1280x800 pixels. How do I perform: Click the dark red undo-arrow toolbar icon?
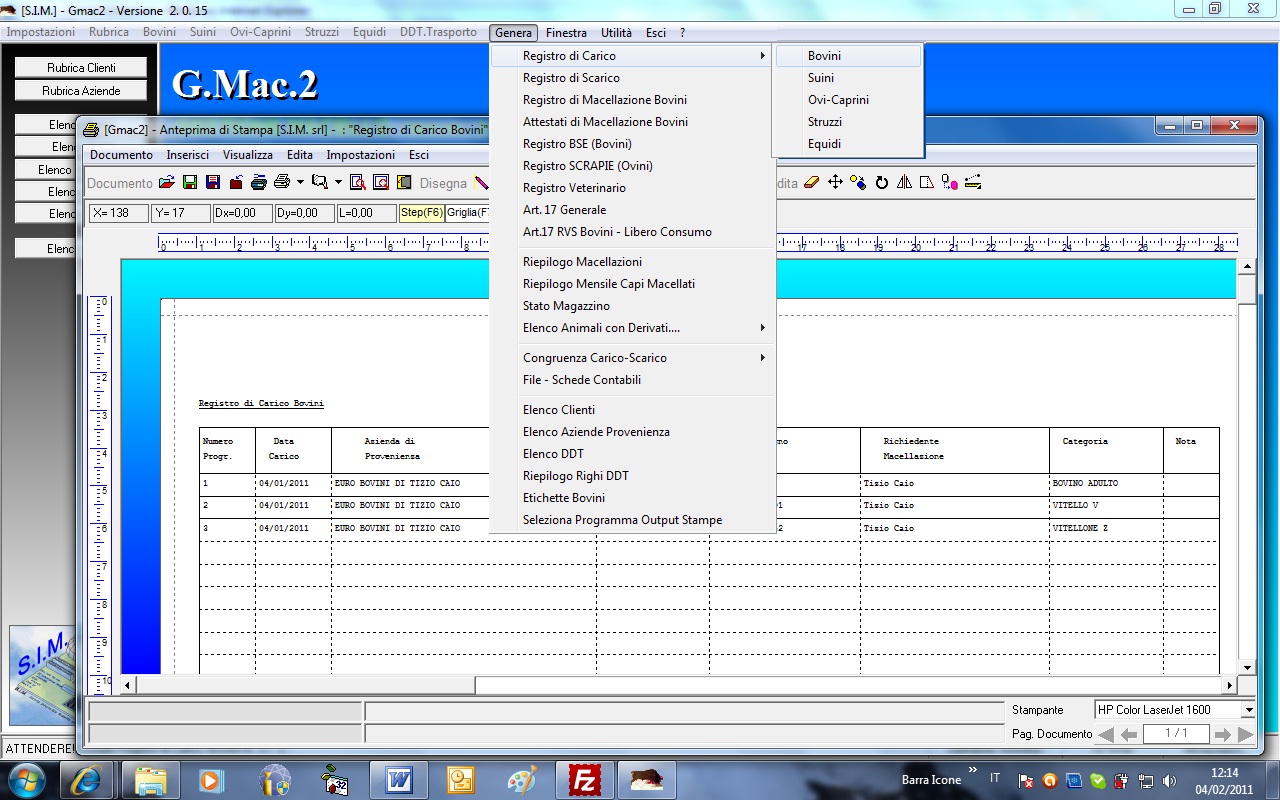(236, 183)
